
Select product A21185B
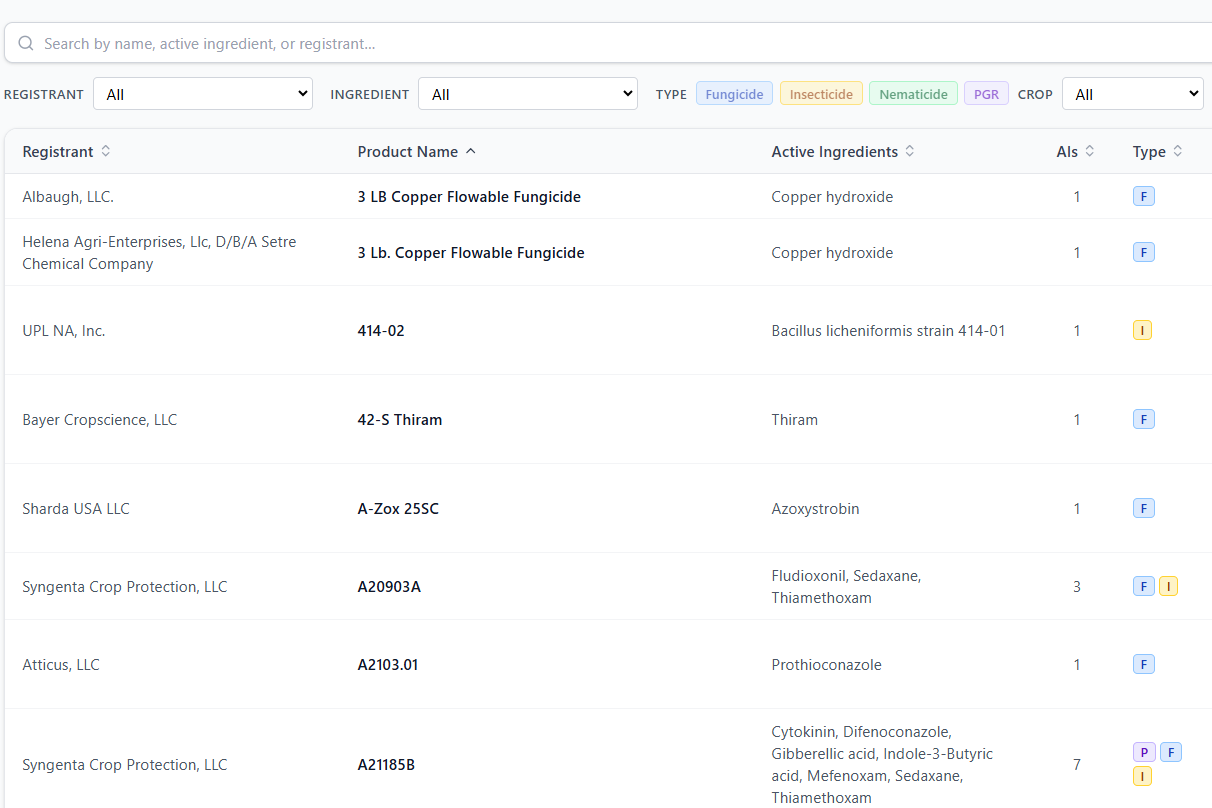pos(386,764)
